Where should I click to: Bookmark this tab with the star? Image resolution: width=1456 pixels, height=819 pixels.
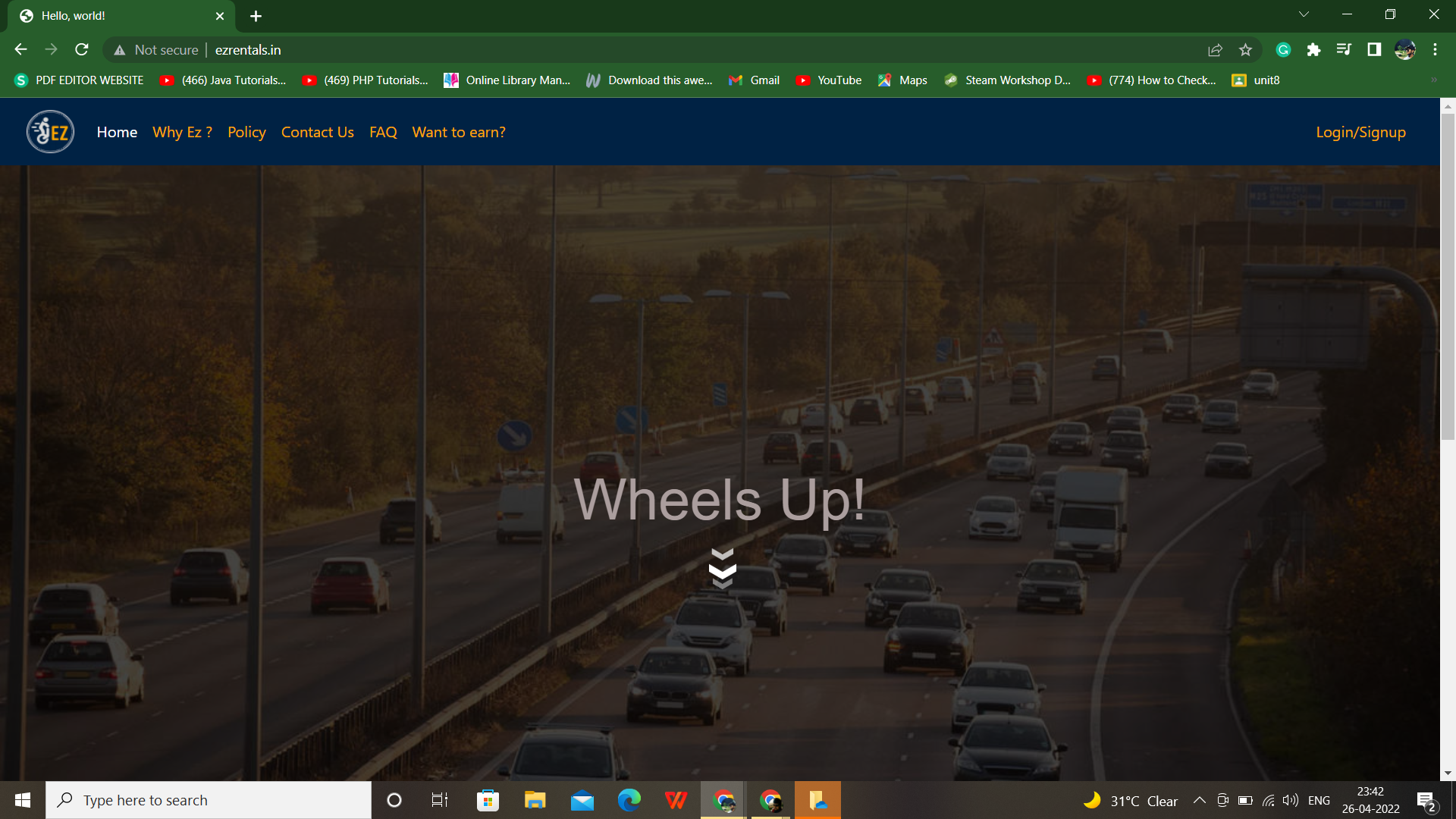tap(1245, 50)
